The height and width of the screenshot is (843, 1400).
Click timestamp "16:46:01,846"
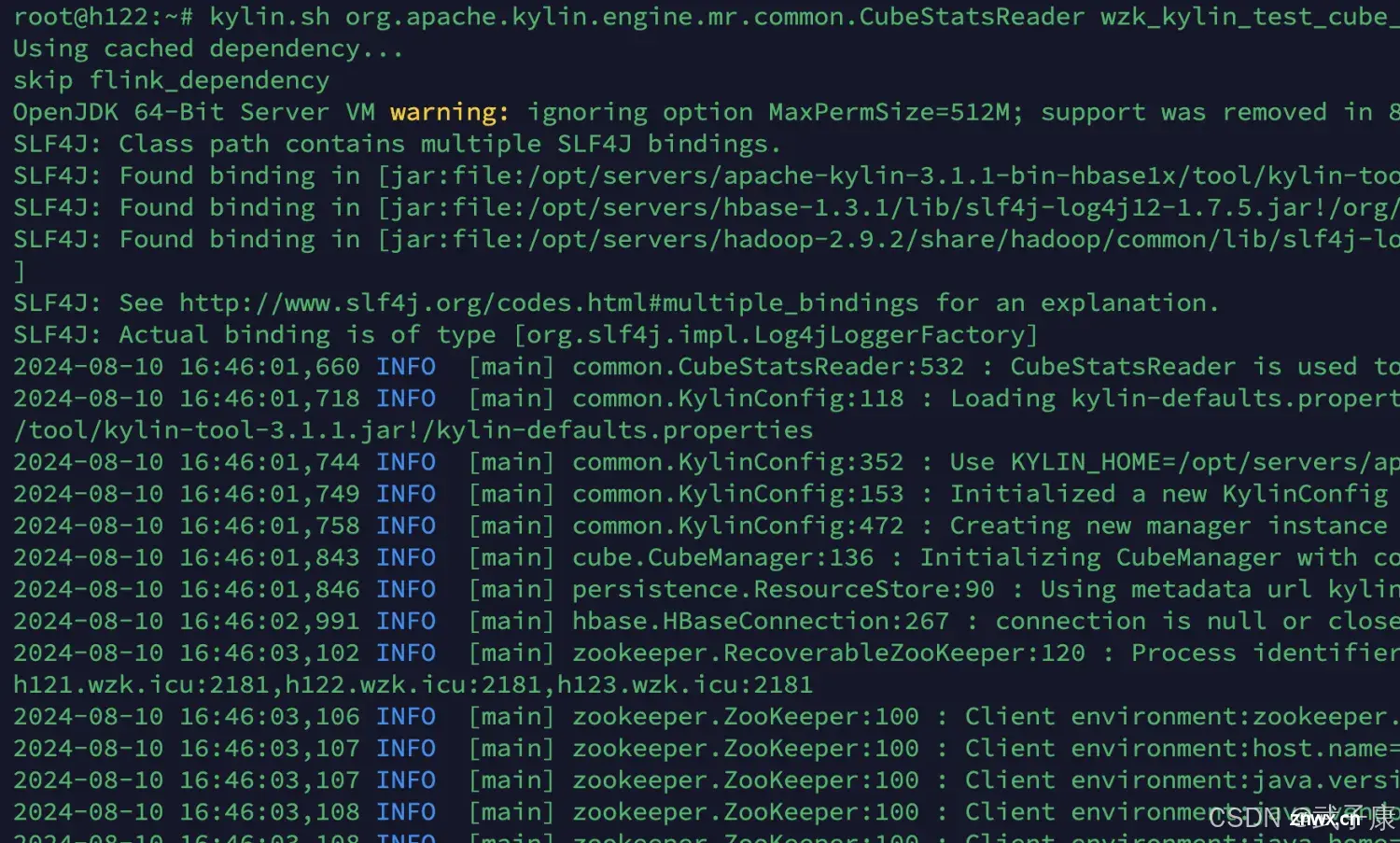(269, 589)
